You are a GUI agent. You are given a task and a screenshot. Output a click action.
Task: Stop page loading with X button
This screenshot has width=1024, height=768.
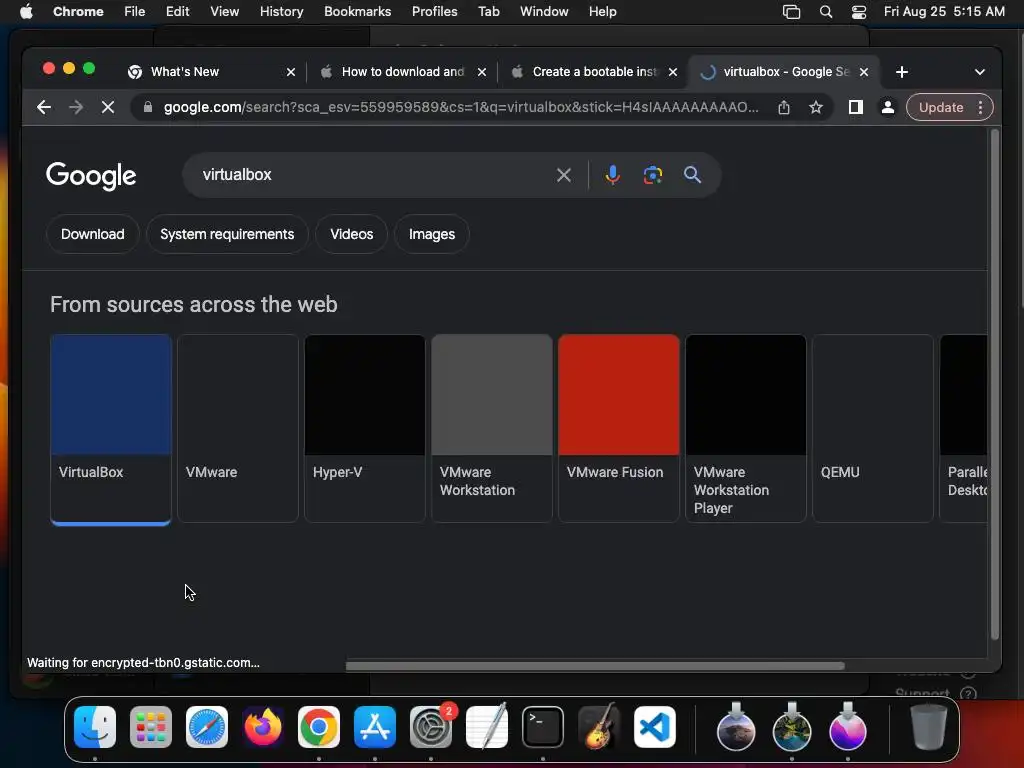point(108,107)
